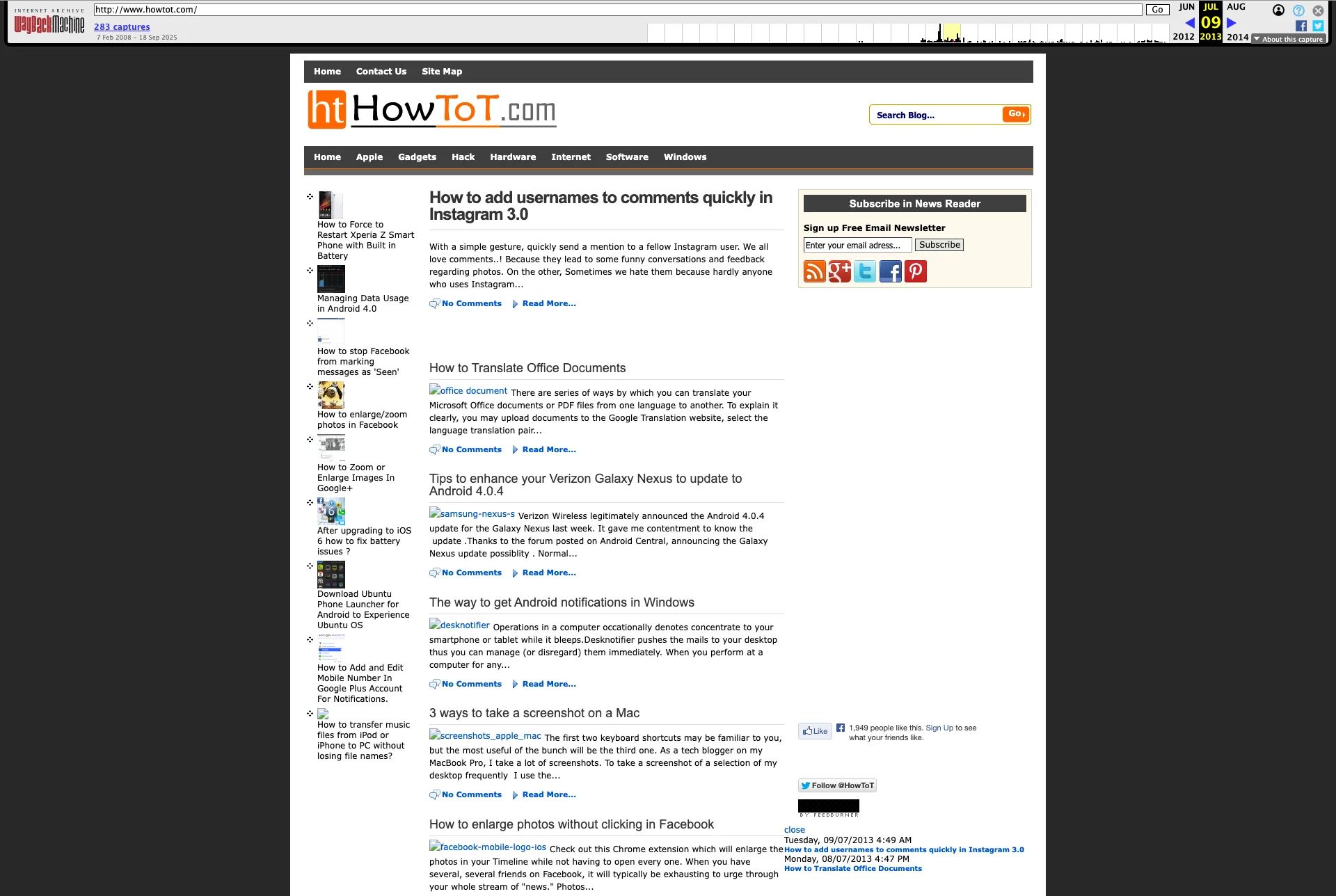Image resolution: width=1336 pixels, height=896 pixels.
Task: Click the RSS feed social icon
Action: pos(814,271)
